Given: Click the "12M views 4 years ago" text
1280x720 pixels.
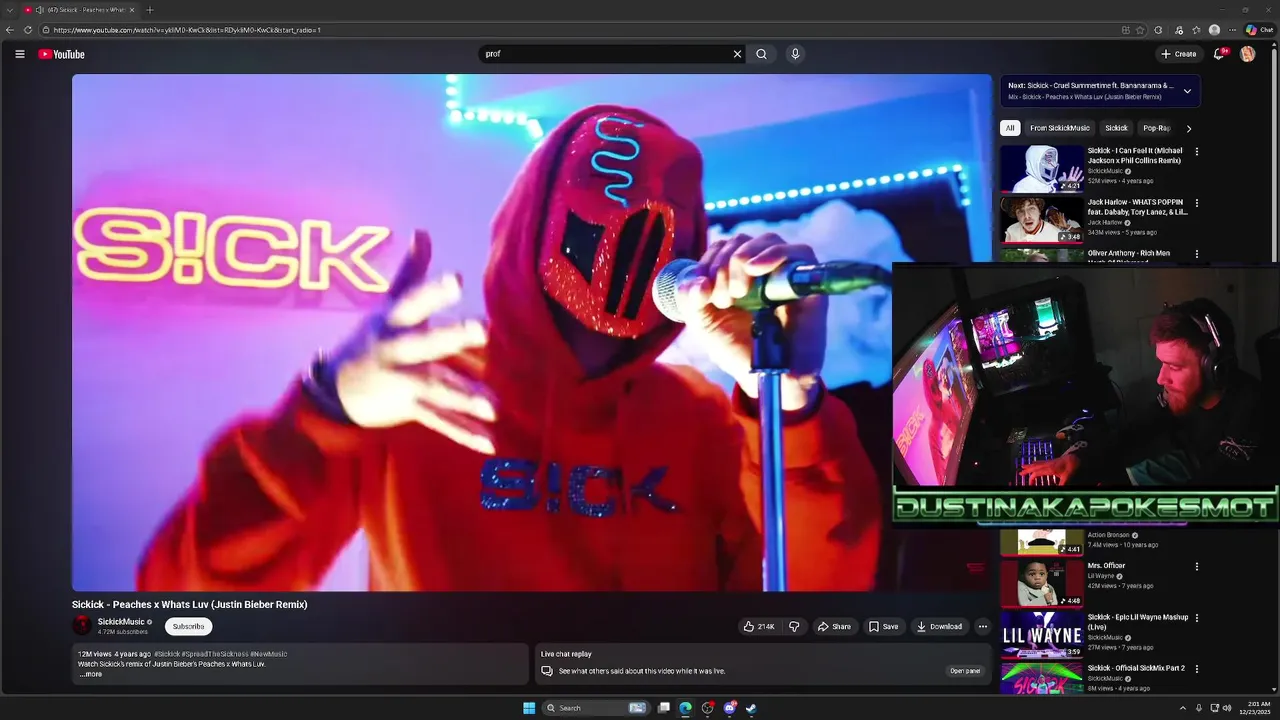Looking at the screenshot, I should pyautogui.click(x=114, y=654).
